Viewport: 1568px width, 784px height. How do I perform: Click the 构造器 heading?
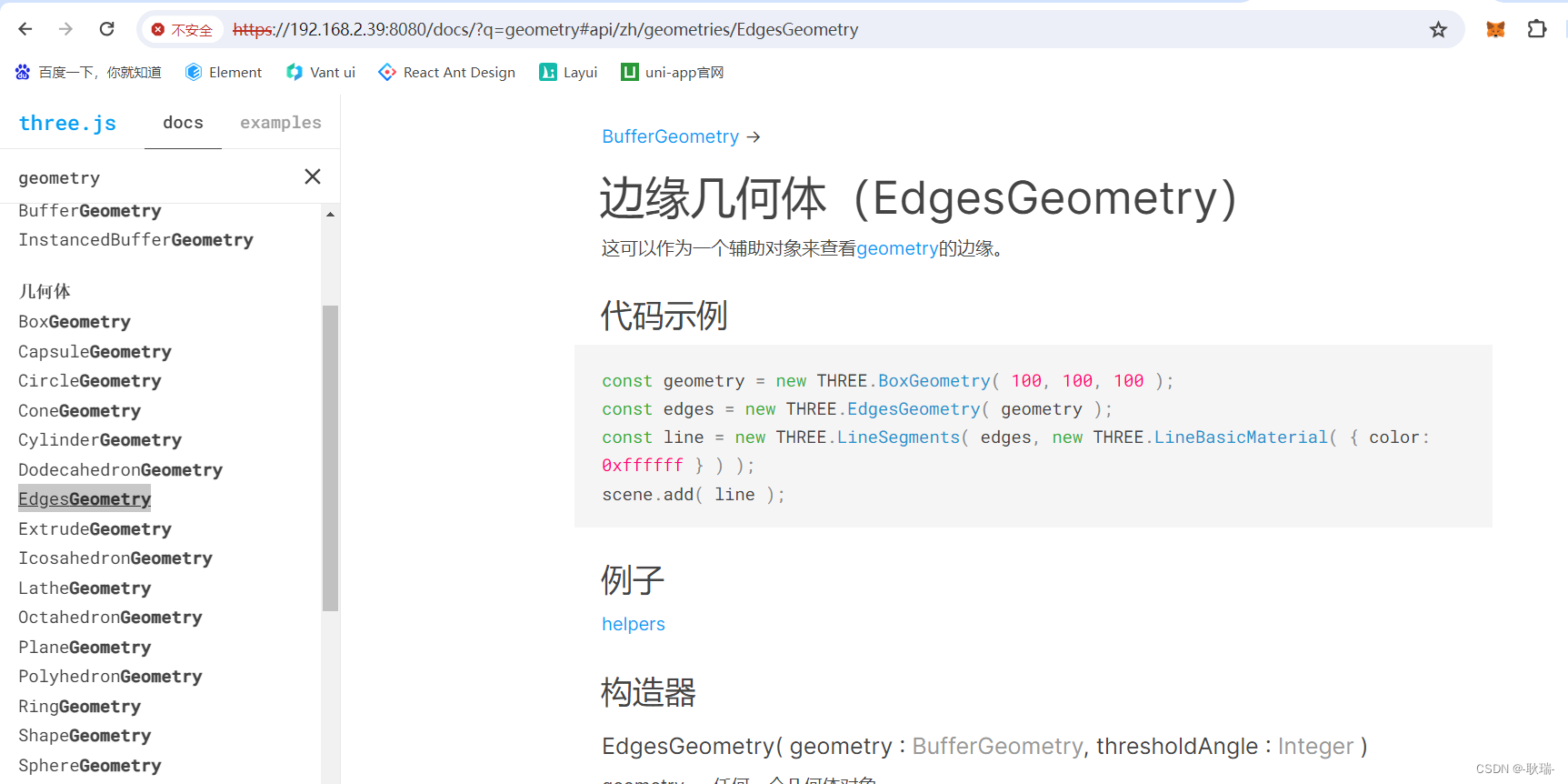648,692
